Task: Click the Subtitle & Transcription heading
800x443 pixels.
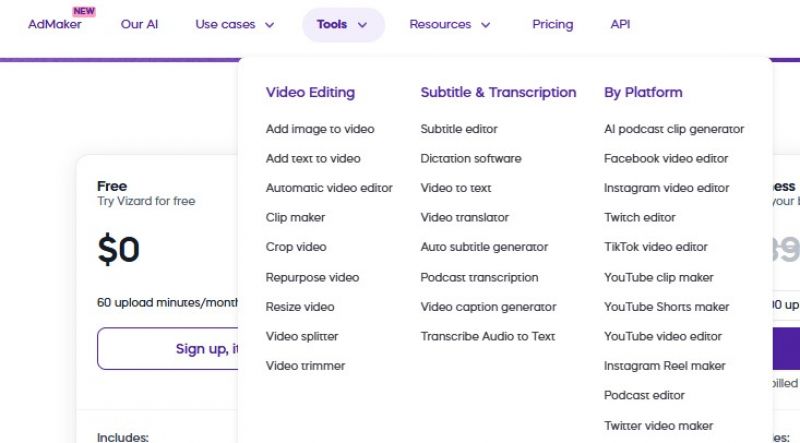Action: click(x=498, y=92)
